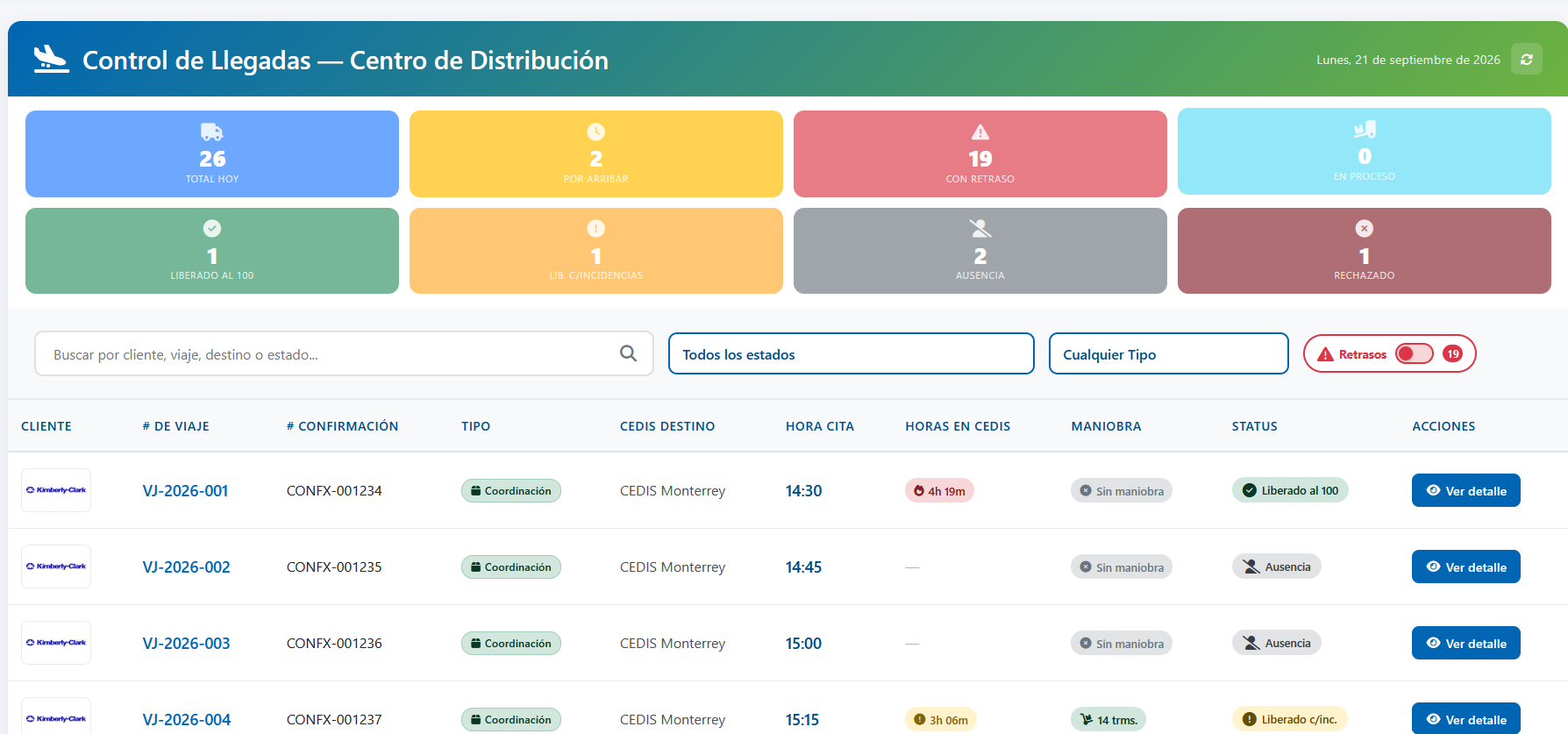Click the truck icon on Total Hoy card
The image size is (1568, 734).
tap(212, 132)
